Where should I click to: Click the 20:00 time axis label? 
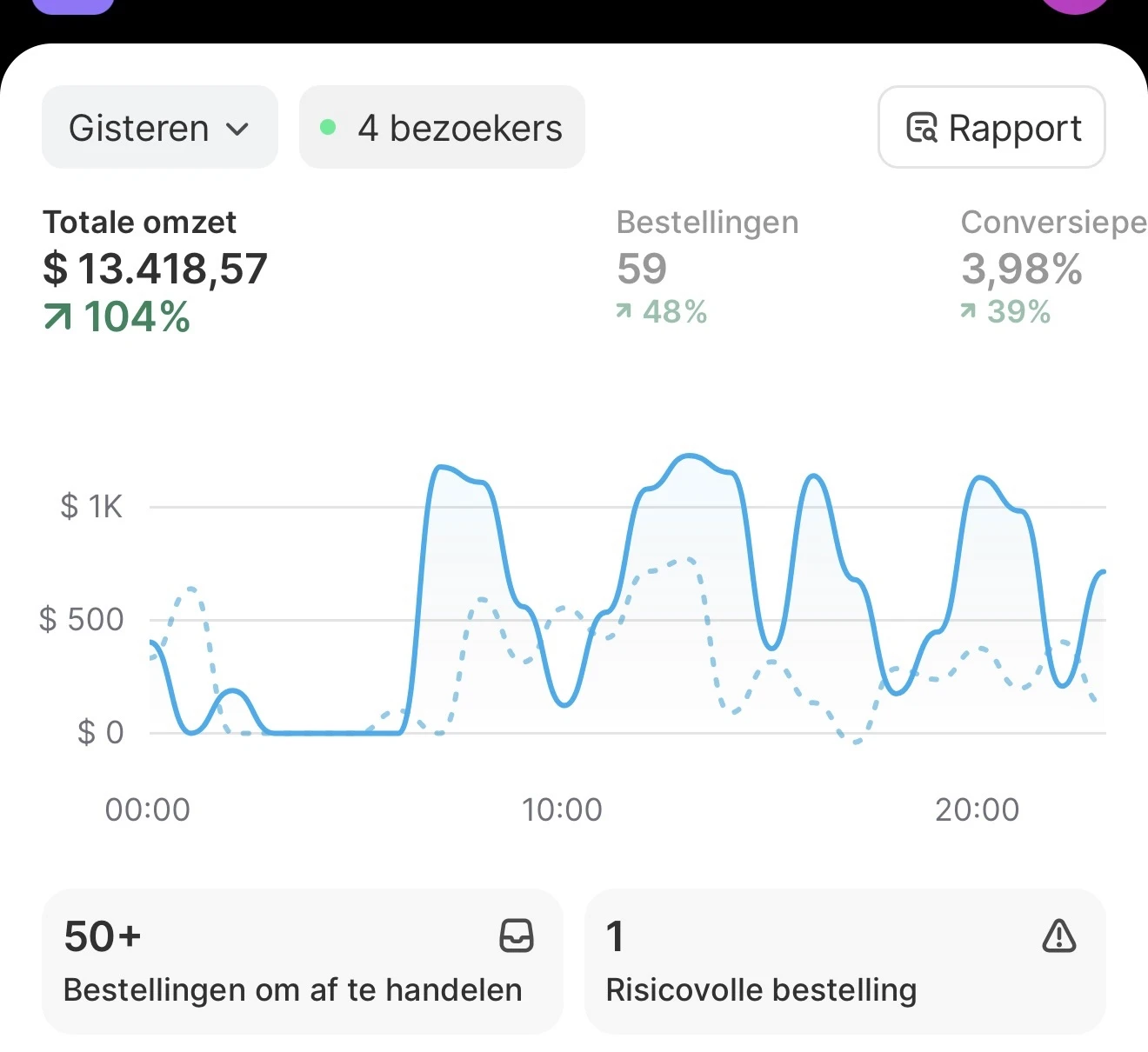coord(977,809)
